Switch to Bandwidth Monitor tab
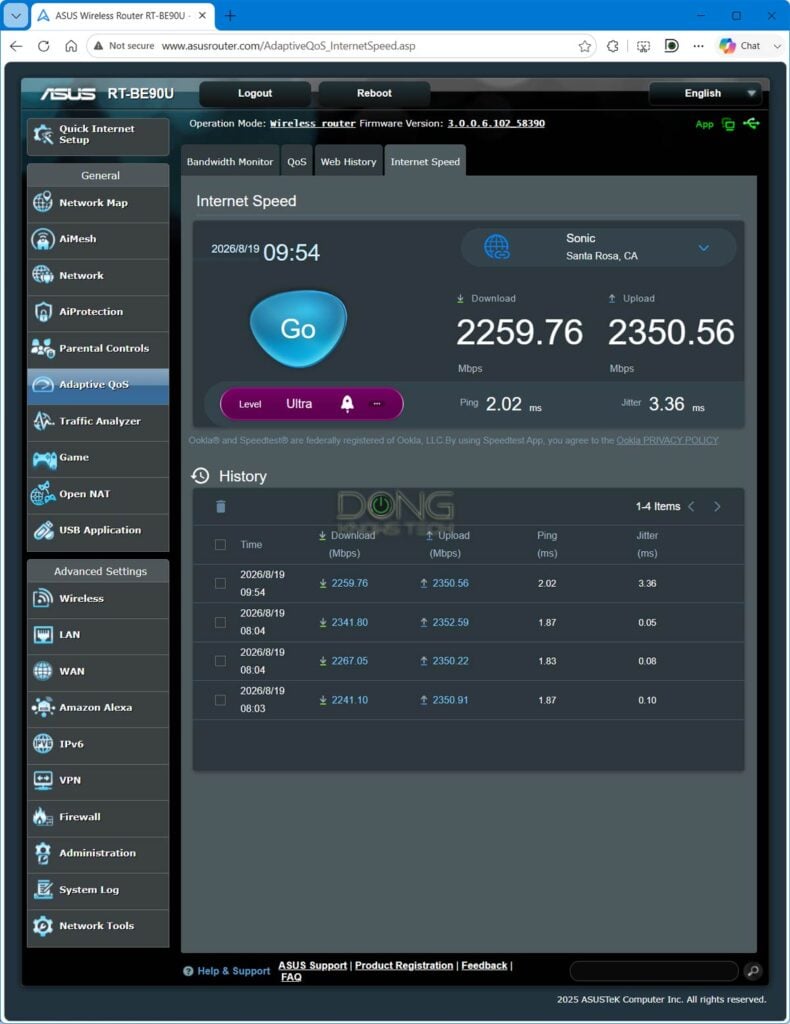Viewport: 790px width, 1024px height. [230, 161]
